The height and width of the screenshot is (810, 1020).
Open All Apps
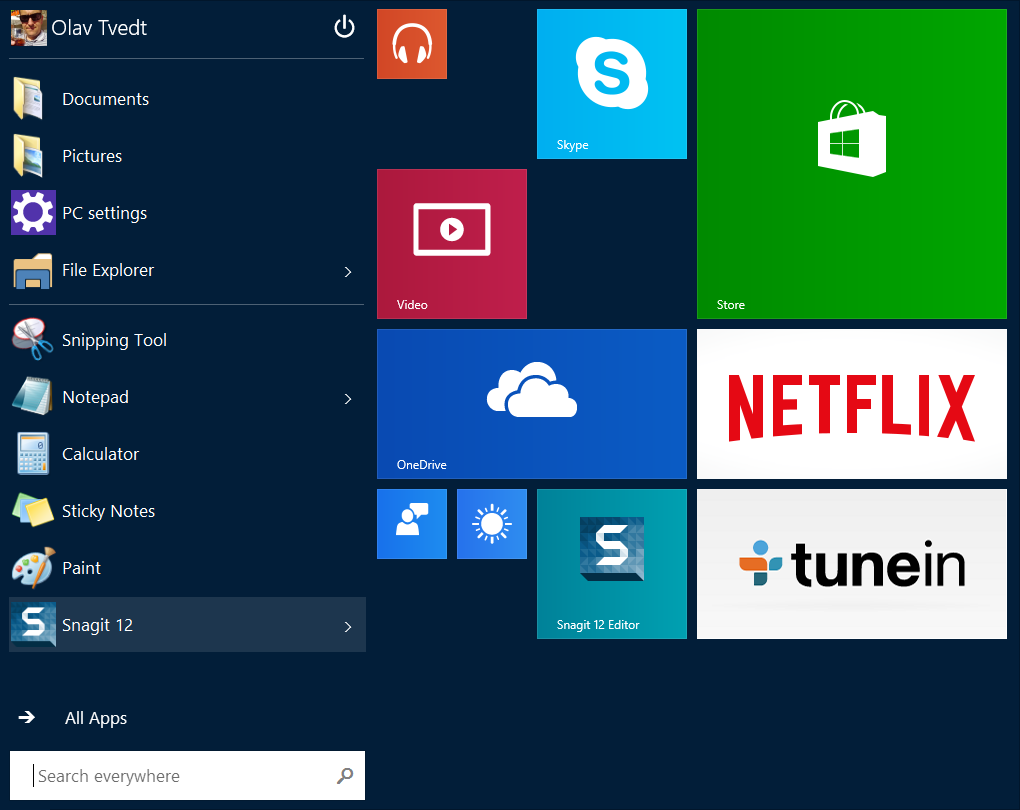(x=95, y=718)
